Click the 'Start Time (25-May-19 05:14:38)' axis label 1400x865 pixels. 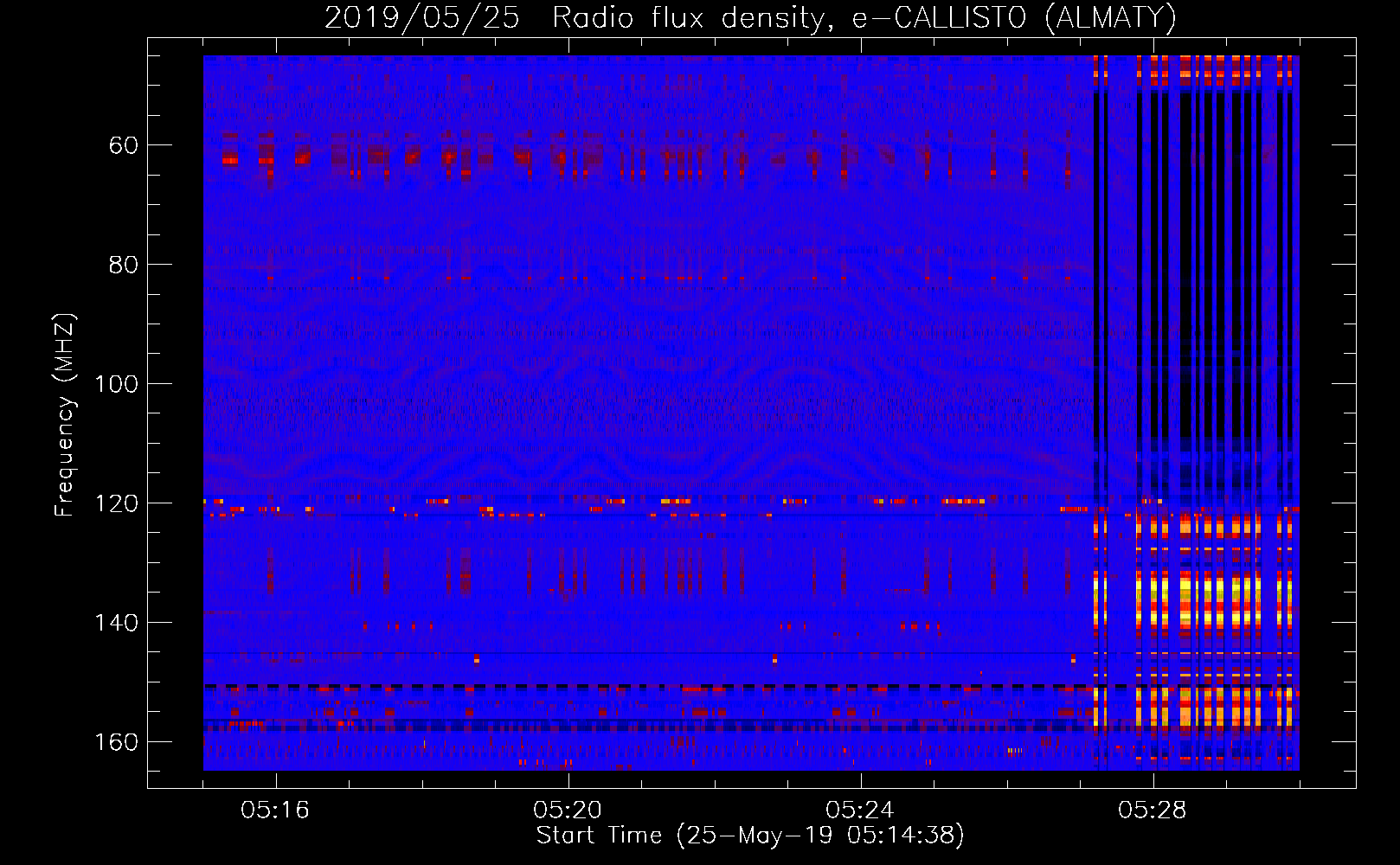[x=750, y=836]
